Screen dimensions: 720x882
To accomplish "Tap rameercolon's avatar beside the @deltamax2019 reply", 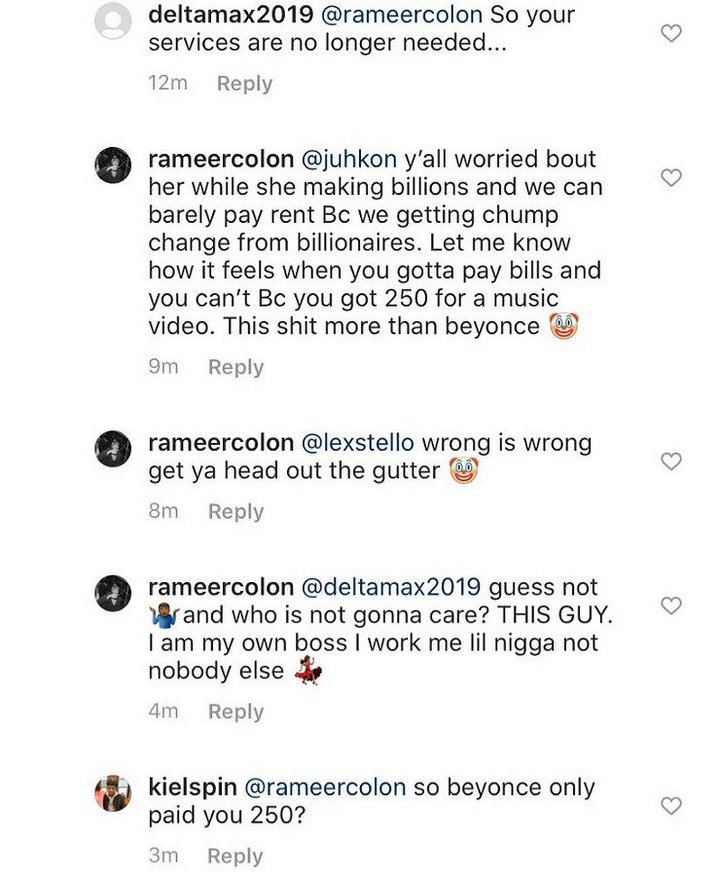I will [x=113, y=593].
